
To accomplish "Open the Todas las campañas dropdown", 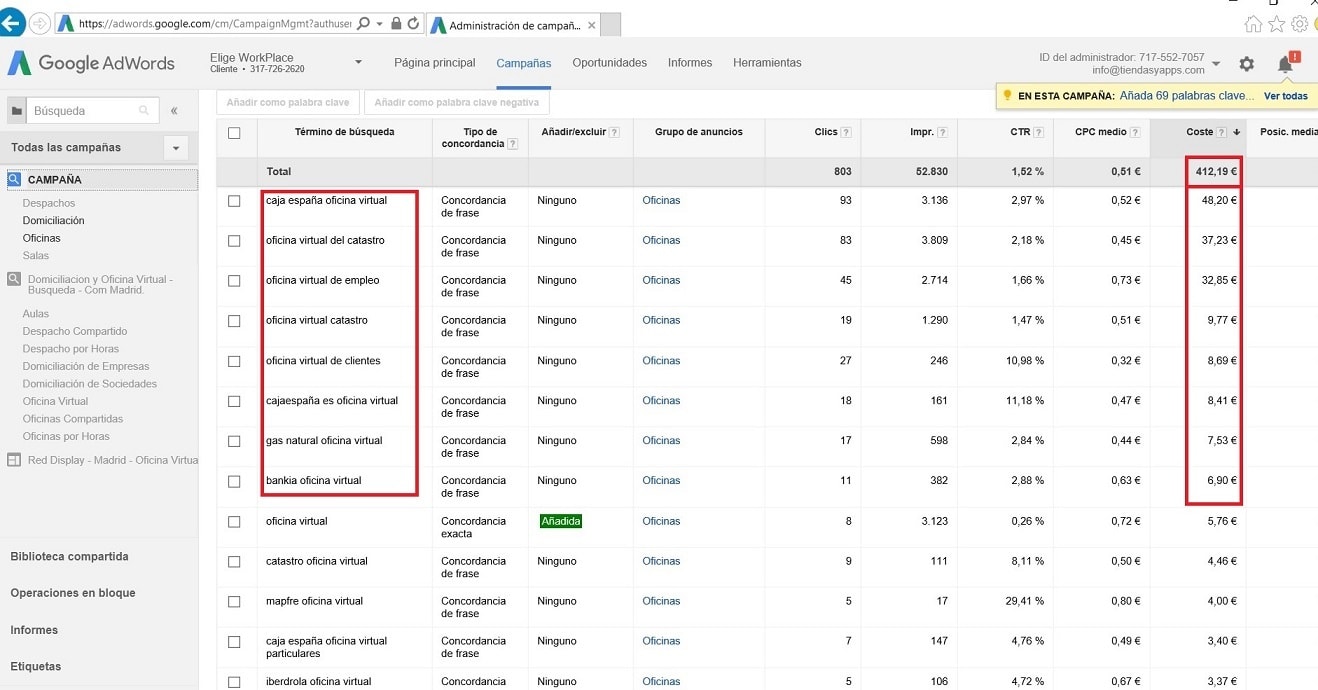I will tap(176, 147).
